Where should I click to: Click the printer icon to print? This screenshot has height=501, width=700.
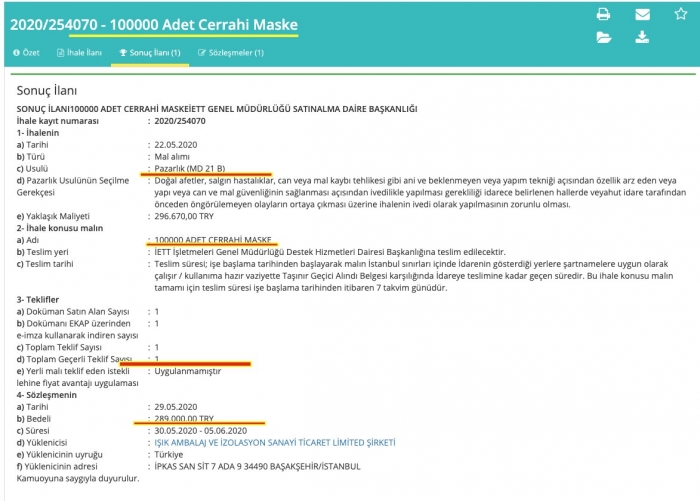(x=603, y=15)
